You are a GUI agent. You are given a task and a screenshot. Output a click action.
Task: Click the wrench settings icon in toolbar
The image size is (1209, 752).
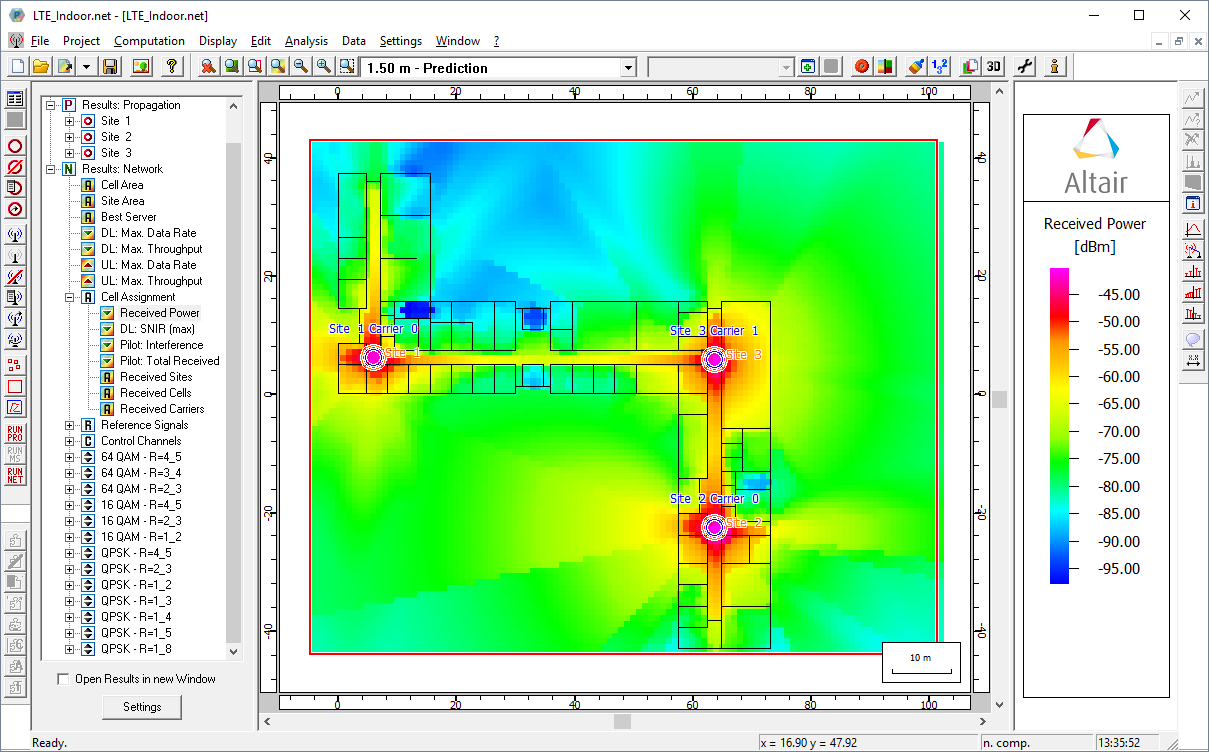pos(1025,67)
